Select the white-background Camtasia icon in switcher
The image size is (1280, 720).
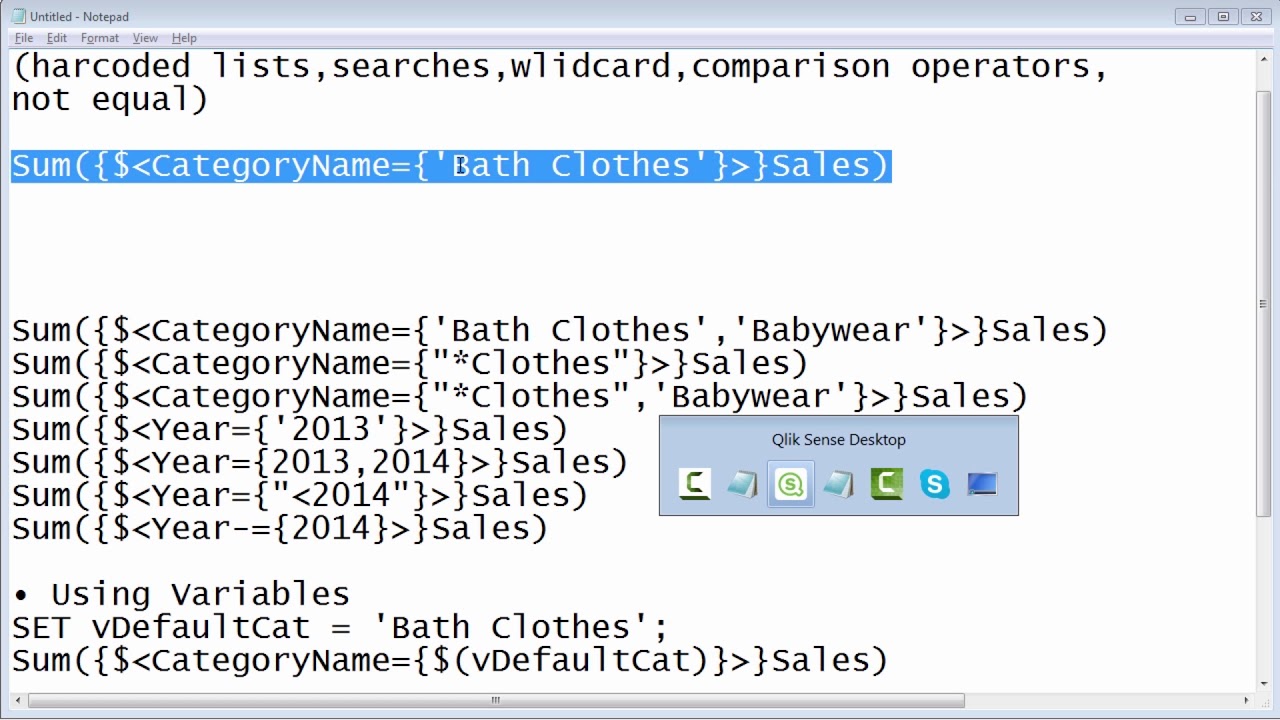coord(695,485)
